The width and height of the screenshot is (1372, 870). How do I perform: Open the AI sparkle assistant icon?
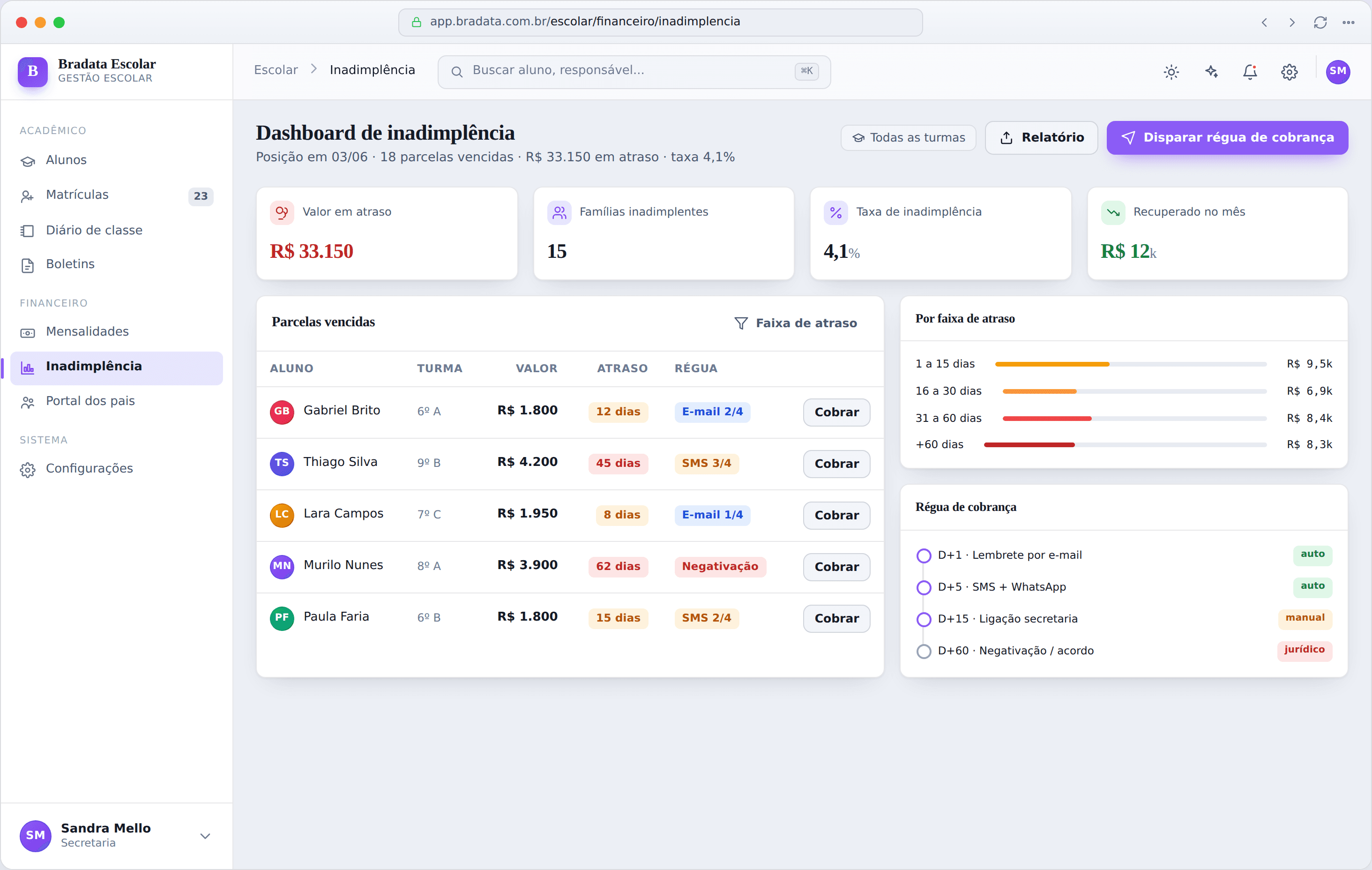(x=1211, y=72)
